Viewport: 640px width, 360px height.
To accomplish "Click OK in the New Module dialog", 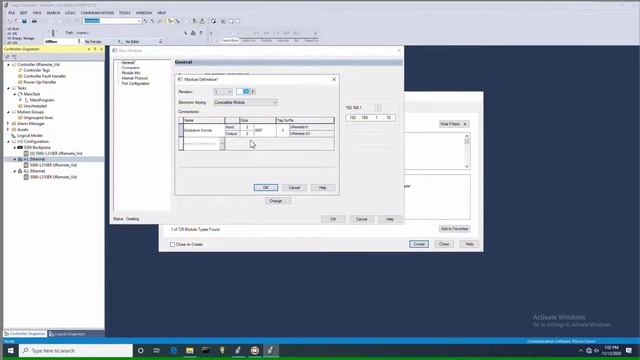I will click(x=333, y=219).
